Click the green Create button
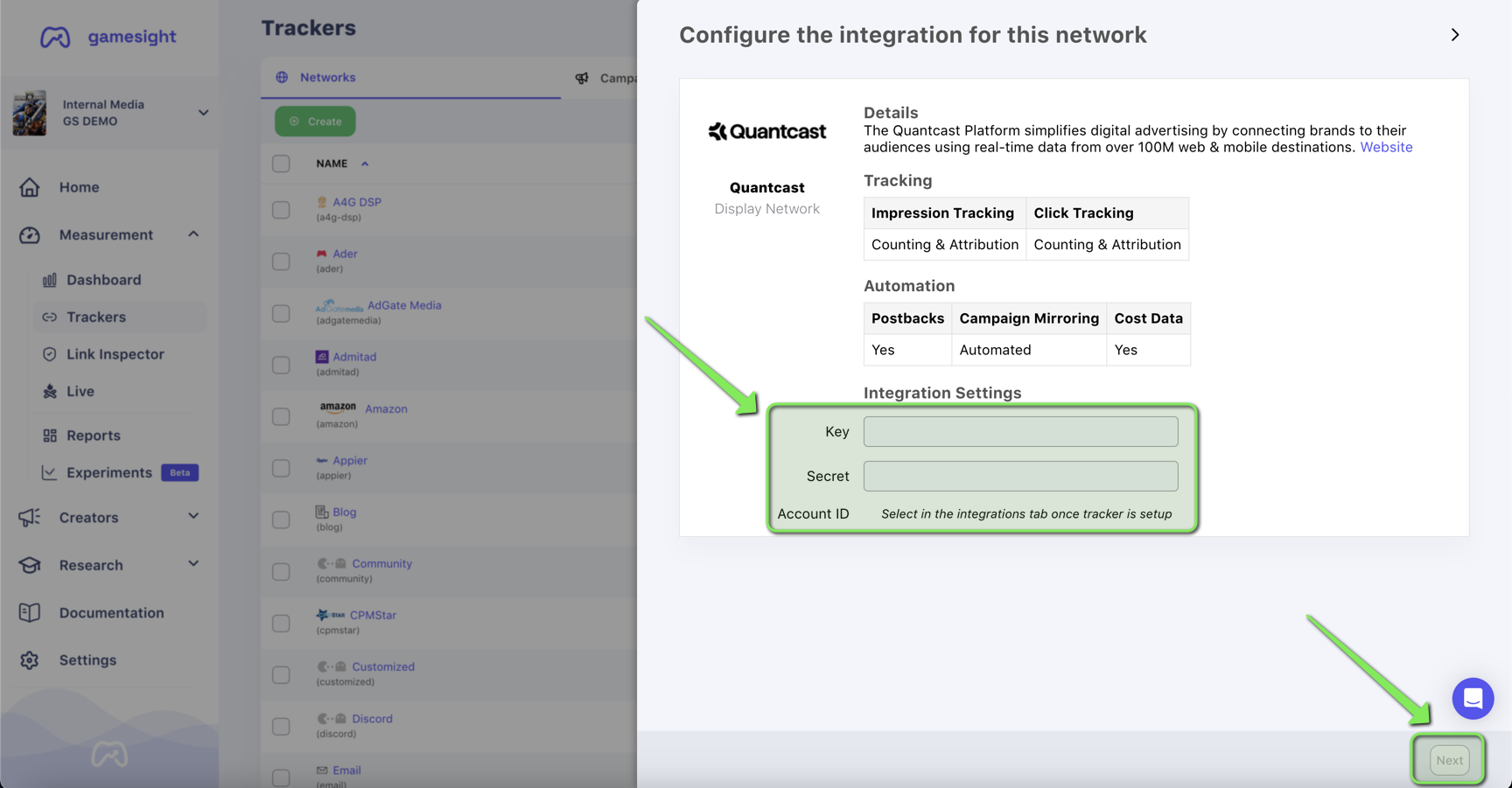 315,122
